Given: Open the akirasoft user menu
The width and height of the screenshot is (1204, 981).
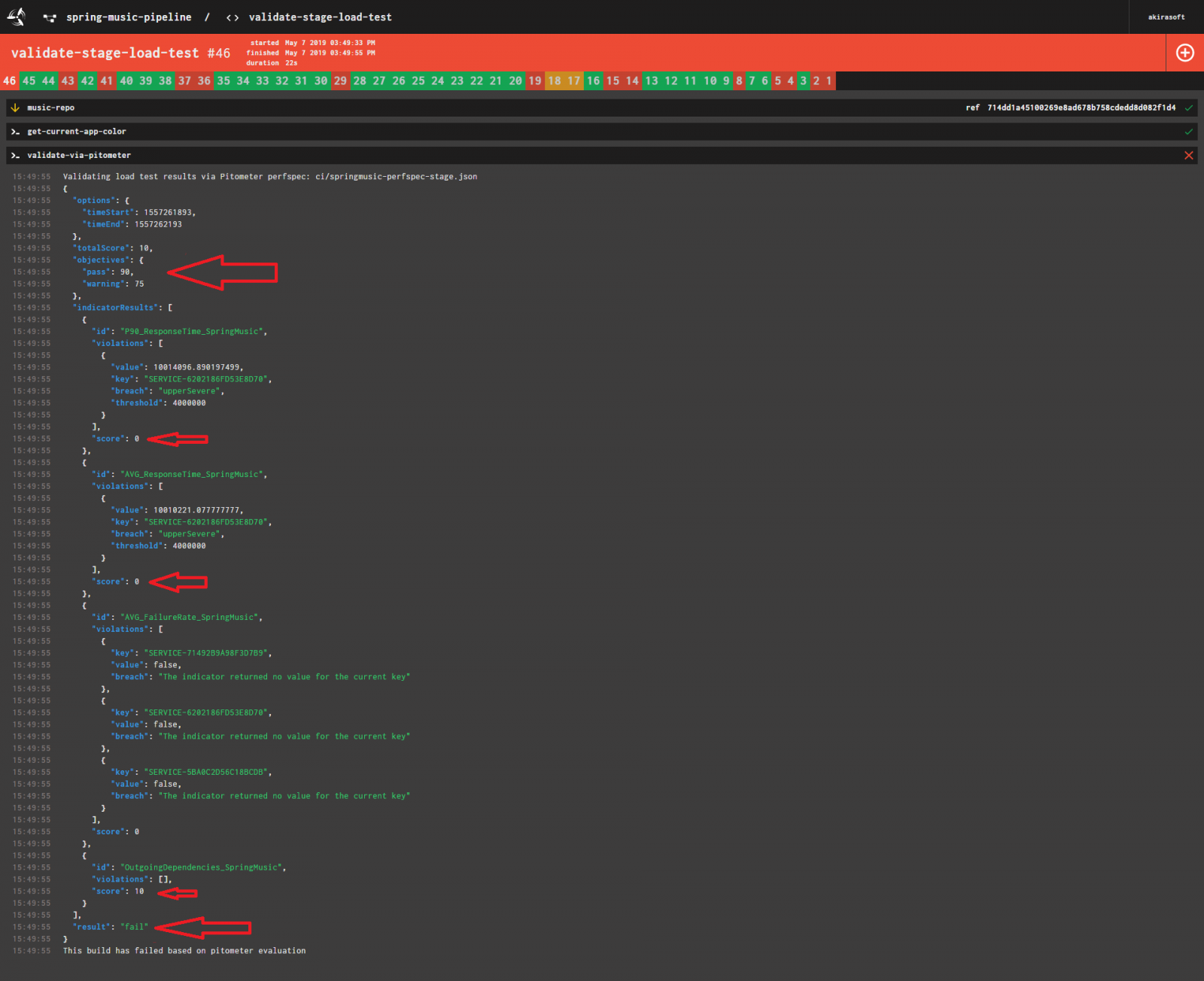Looking at the screenshot, I should tap(1165, 17).
